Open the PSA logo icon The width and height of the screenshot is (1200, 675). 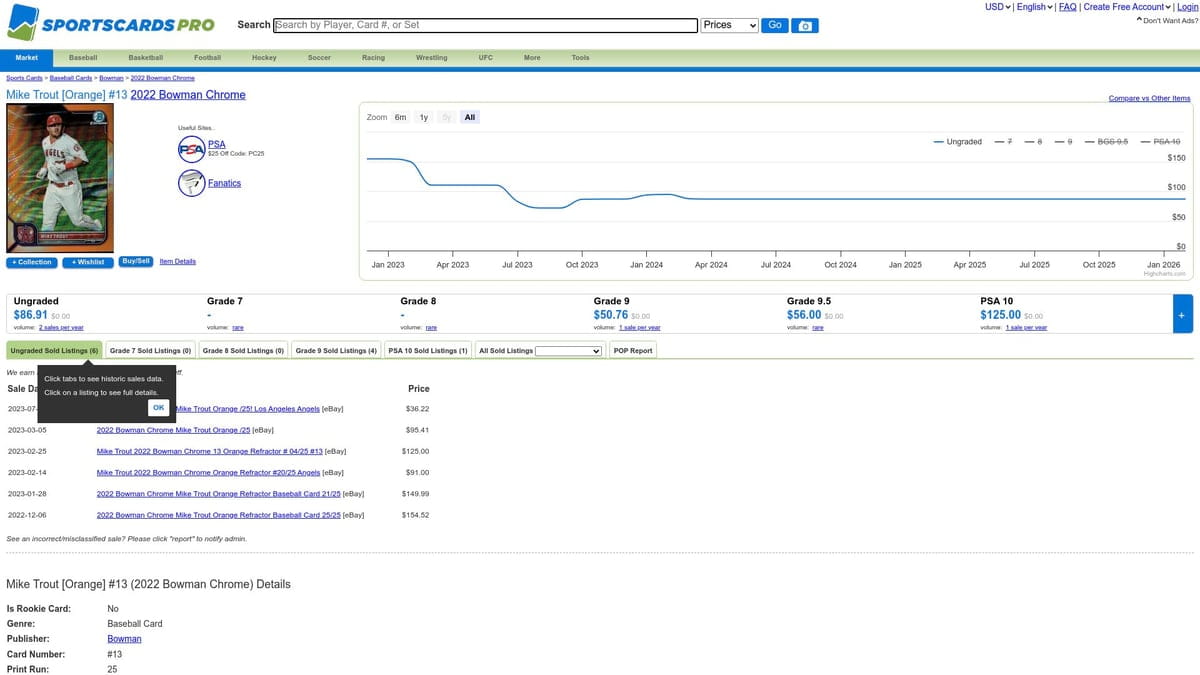click(x=191, y=150)
